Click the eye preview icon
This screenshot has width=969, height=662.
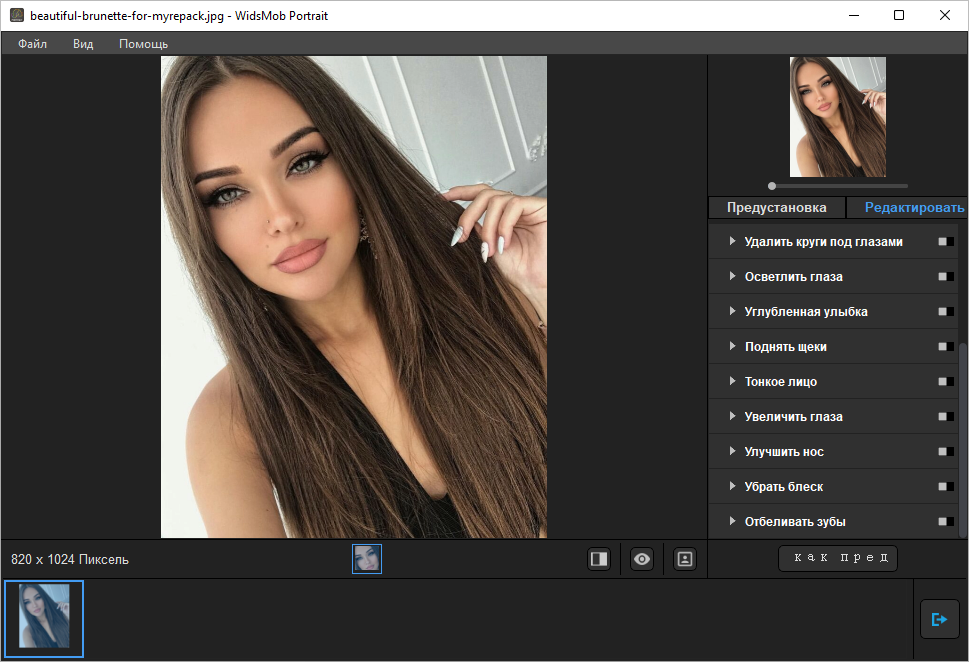(642, 560)
